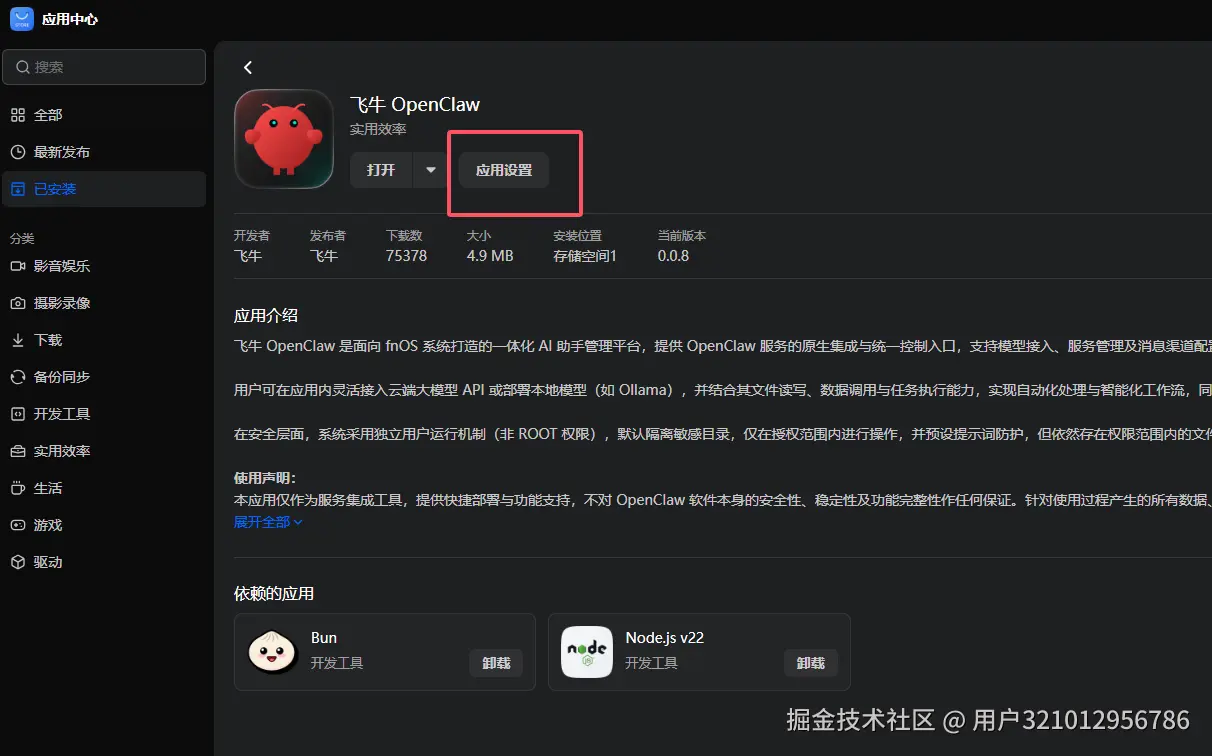Focus the 搜索 search field
The width and height of the screenshot is (1212, 756).
(x=104, y=67)
